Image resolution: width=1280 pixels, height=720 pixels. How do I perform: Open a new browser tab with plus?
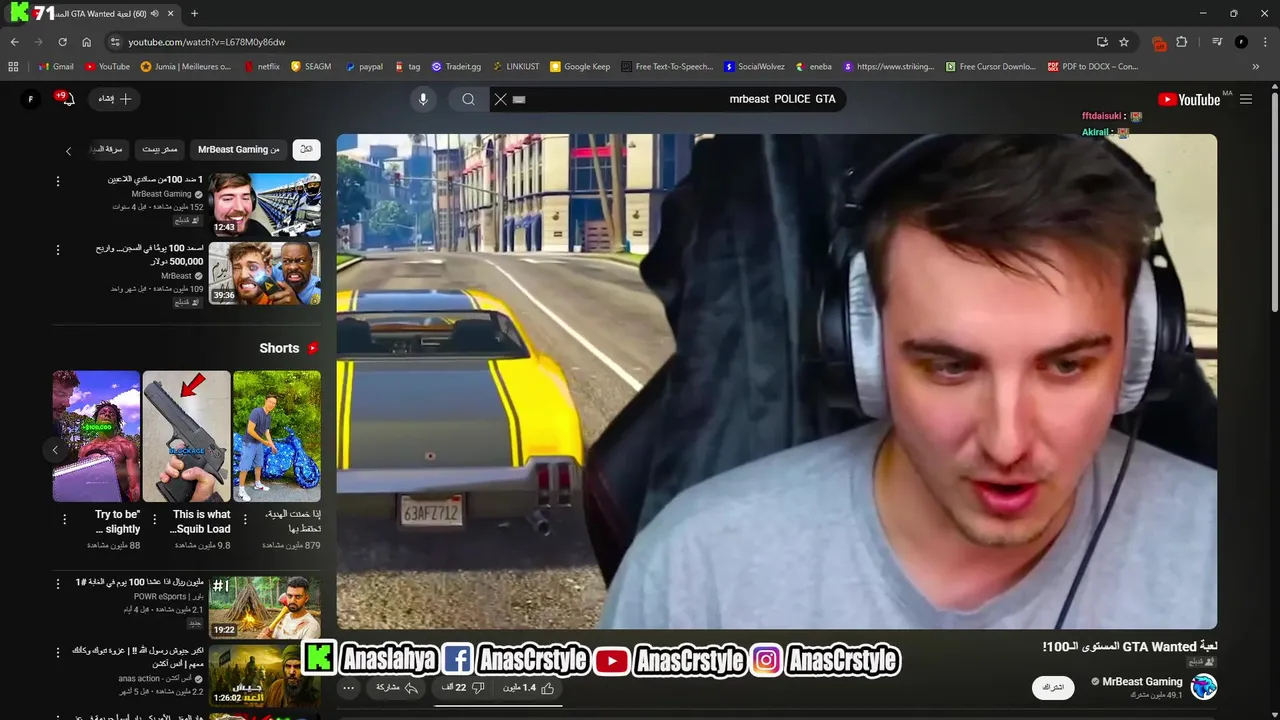[x=194, y=14]
